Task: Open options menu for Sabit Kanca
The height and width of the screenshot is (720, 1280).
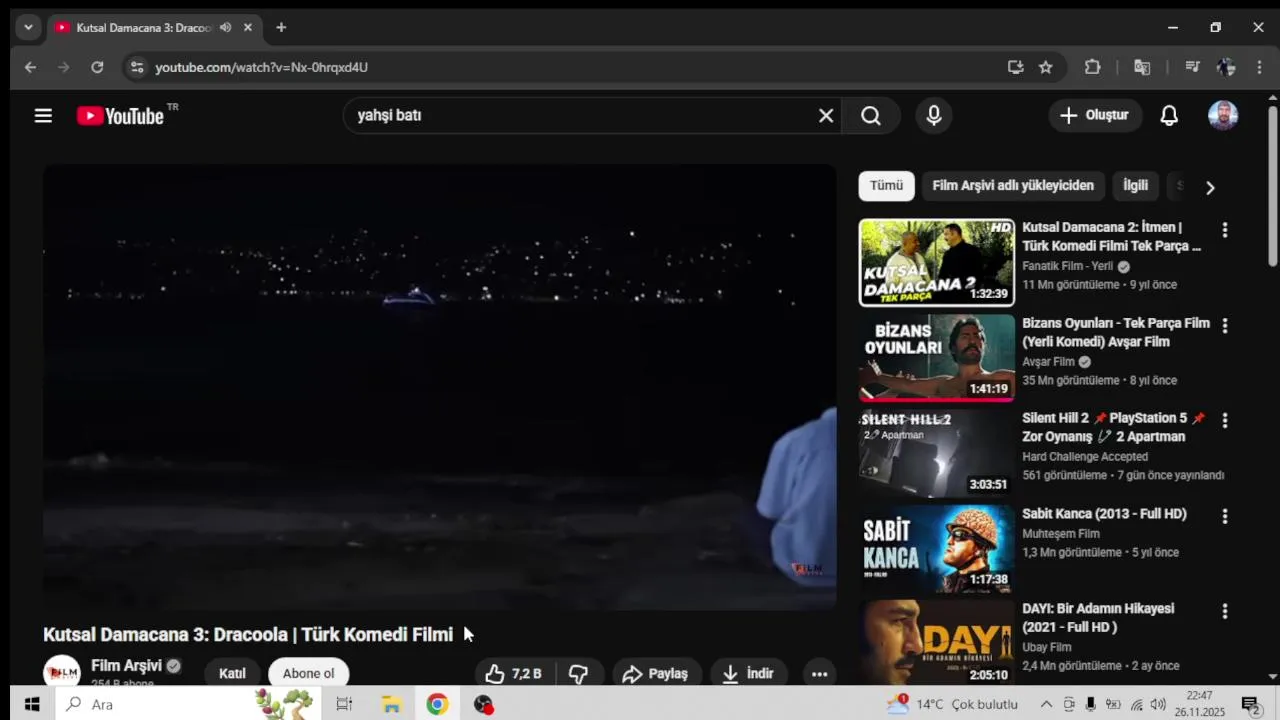Action: point(1225,517)
